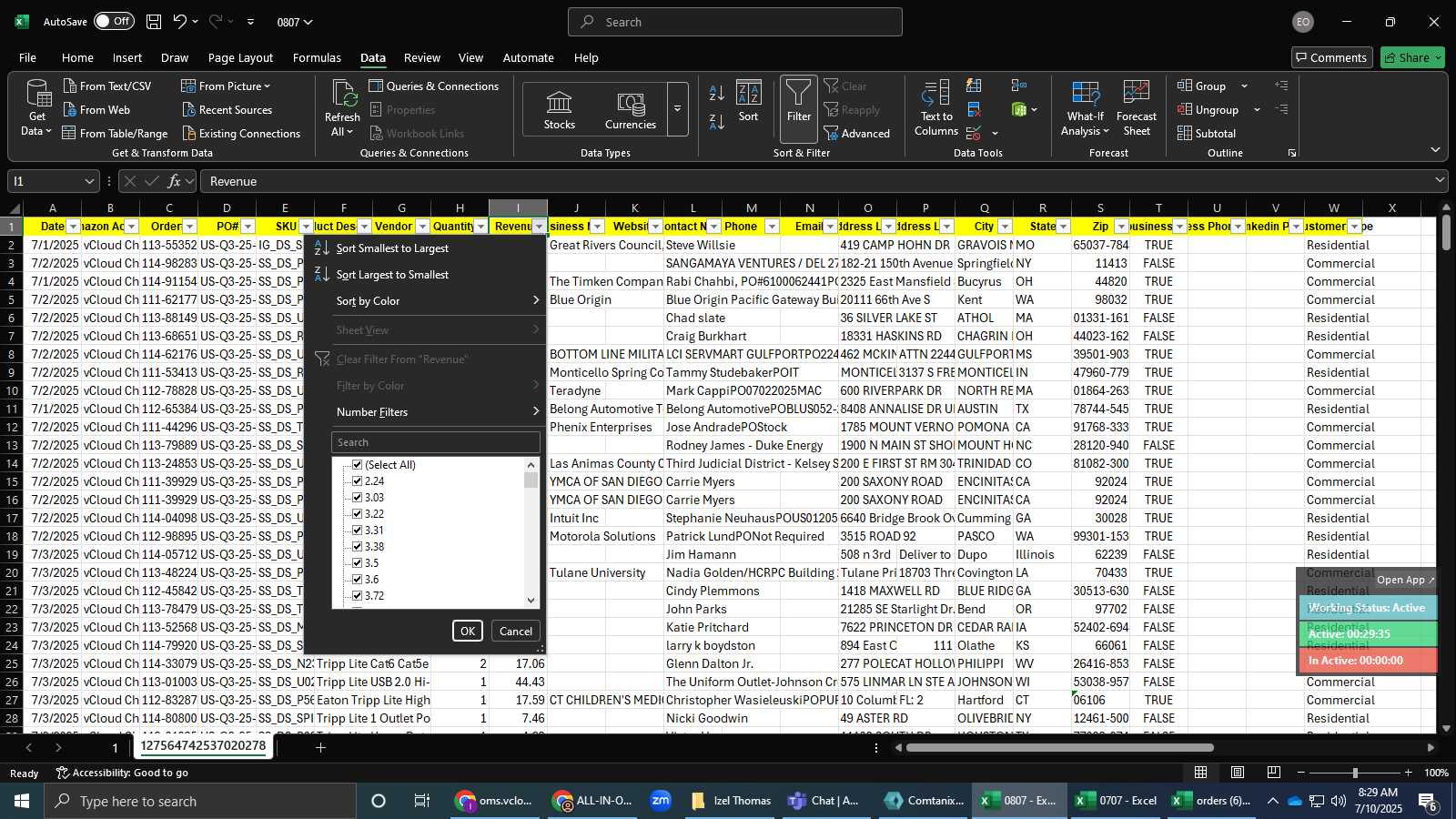Uncheck the 3.31 value
The width and height of the screenshot is (1456, 819).
tap(358, 531)
